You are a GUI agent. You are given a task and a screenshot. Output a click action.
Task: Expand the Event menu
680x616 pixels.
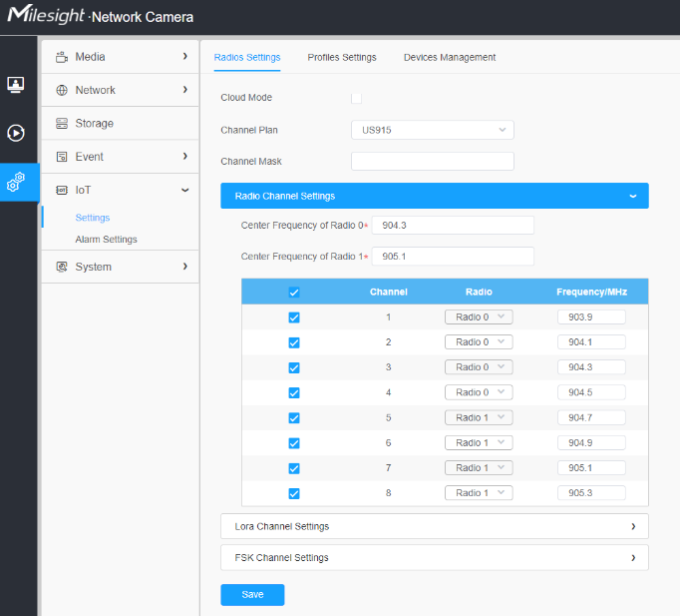click(120, 157)
